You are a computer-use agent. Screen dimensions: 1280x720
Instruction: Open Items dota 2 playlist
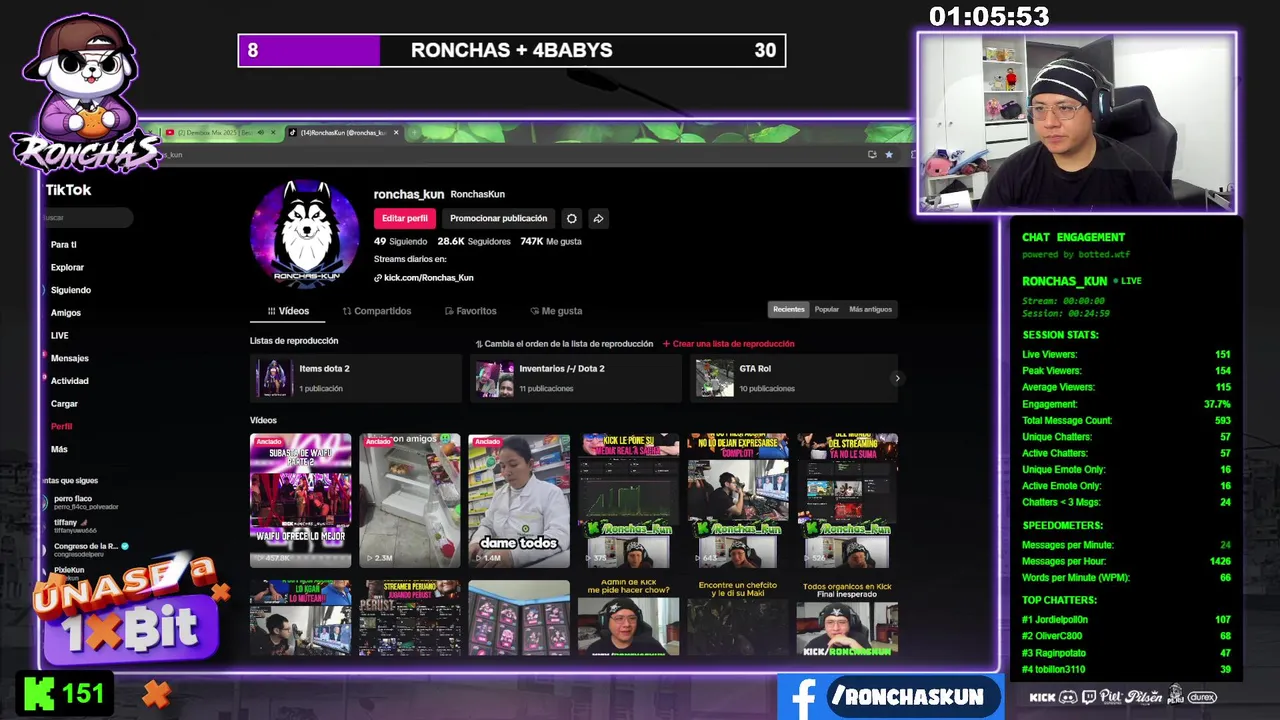pyautogui.click(x=355, y=378)
